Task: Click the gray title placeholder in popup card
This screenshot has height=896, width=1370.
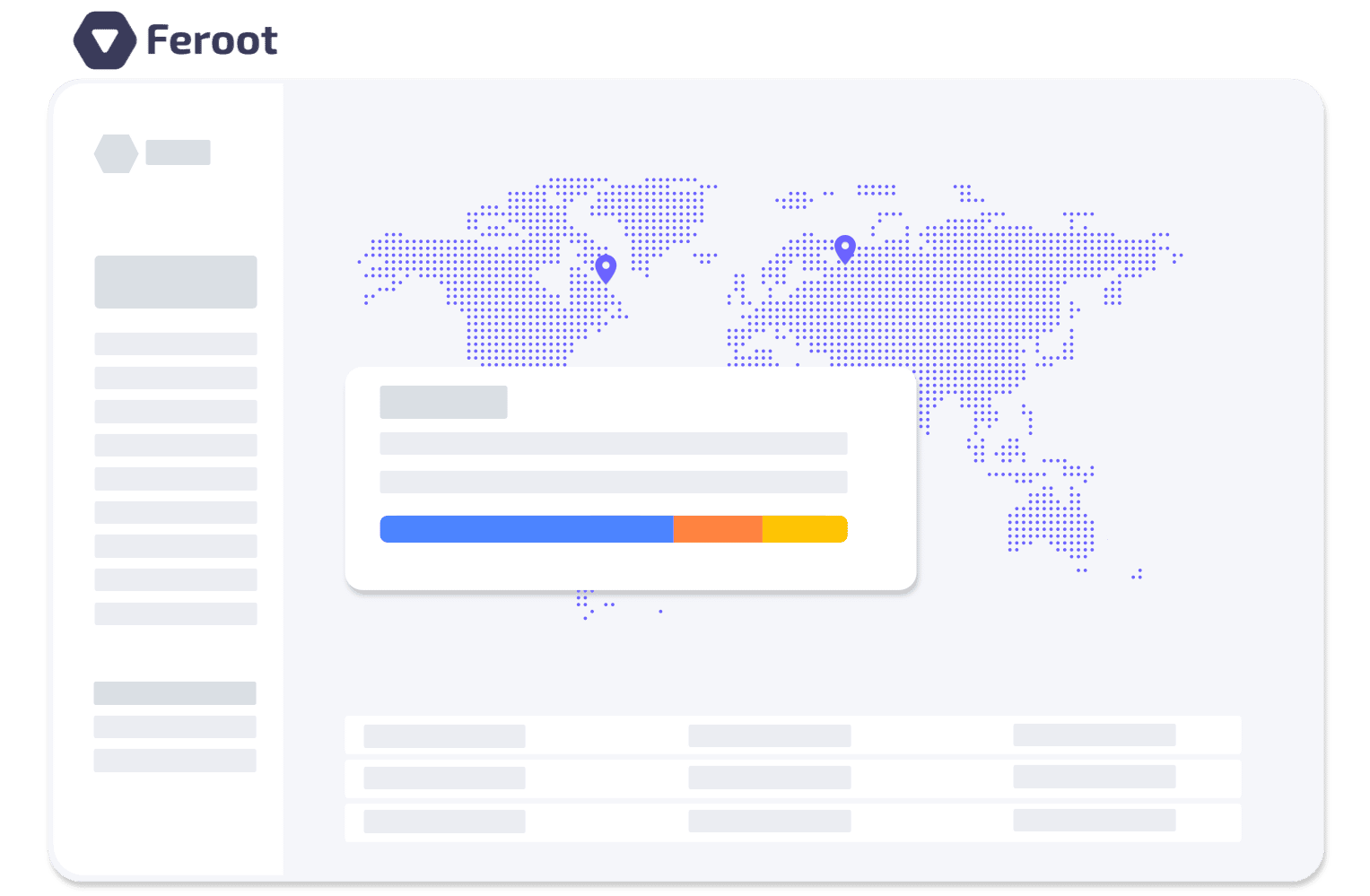Action: (443, 402)
